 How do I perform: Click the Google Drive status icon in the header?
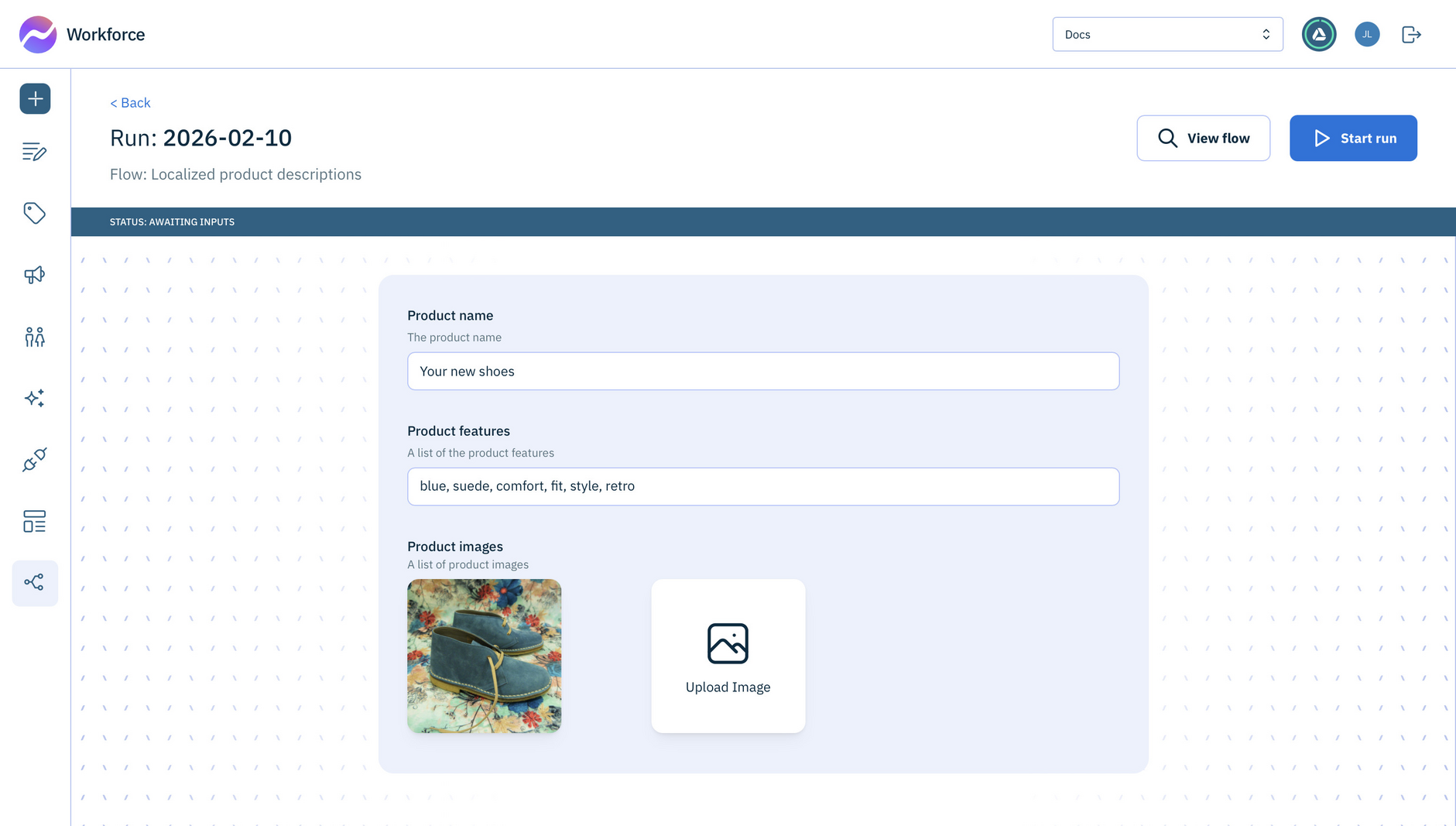(x=1319, y=34)
